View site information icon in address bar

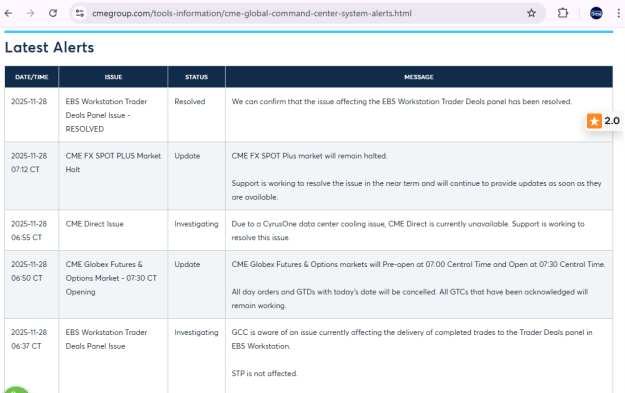(x=80, y=13)
